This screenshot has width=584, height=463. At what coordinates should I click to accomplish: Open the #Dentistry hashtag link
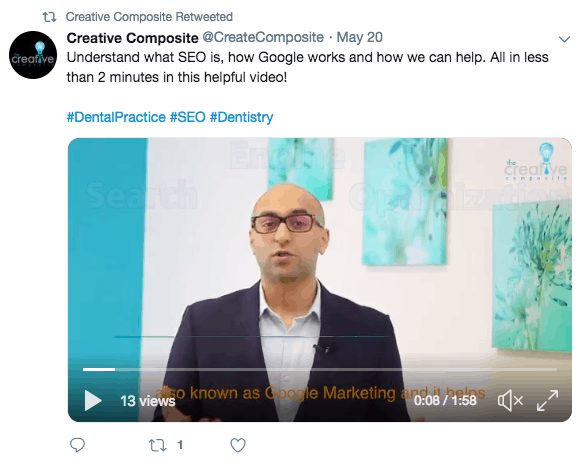(241, 117)
